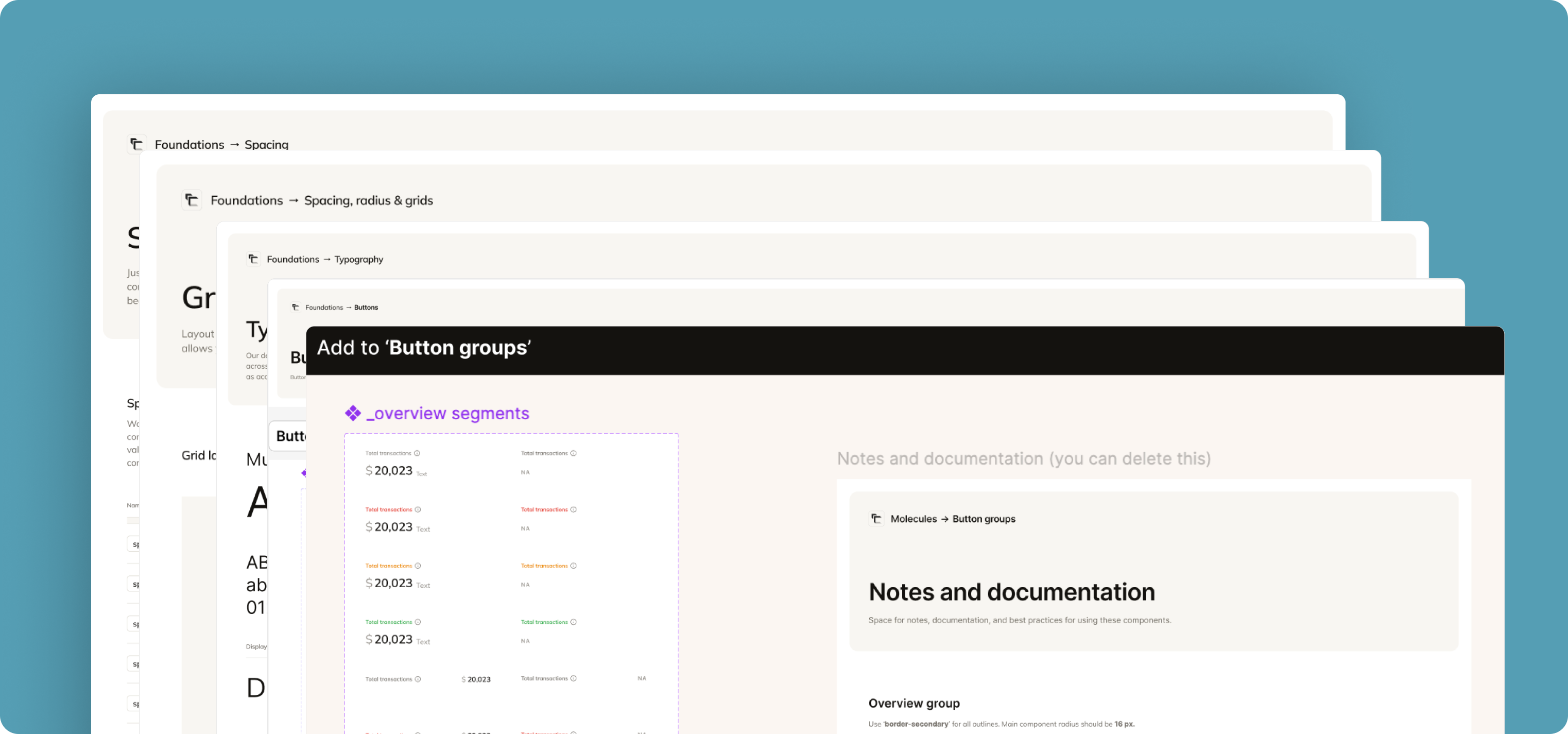The height and width of the screenshot is (734, 1568).
Task: Select the $20,023 value under red Total transactions
Action: pyautogui.click(x=389, y=527)
